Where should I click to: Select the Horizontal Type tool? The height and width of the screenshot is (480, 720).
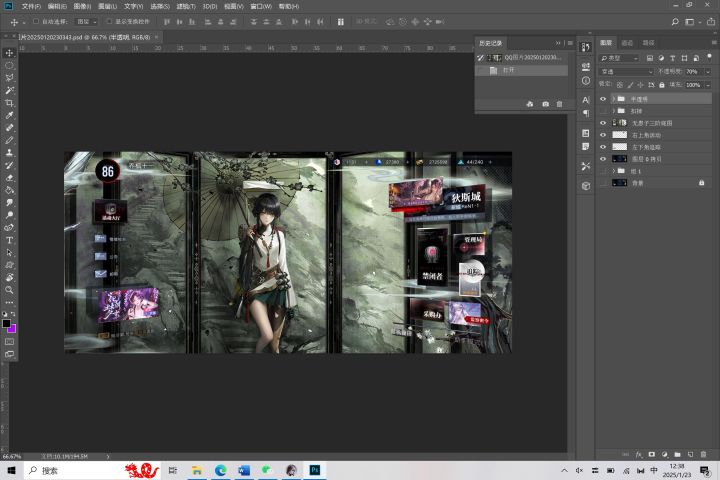point(9,240)
